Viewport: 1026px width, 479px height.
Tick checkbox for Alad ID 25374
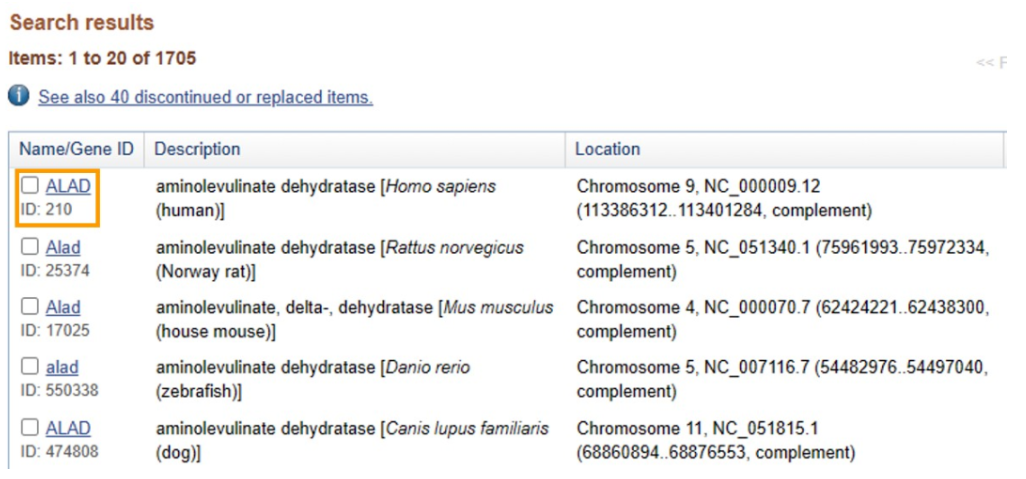[30, 247]
